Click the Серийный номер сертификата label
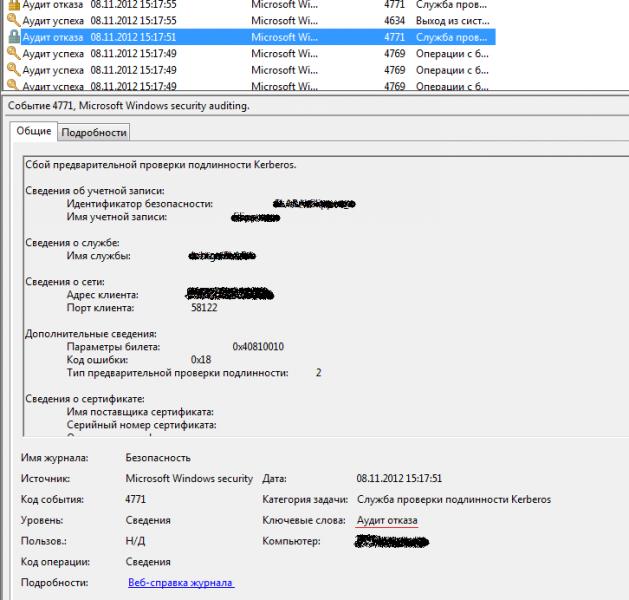Image resolution: width=629 pixels, height=600 pixels. 141,425
